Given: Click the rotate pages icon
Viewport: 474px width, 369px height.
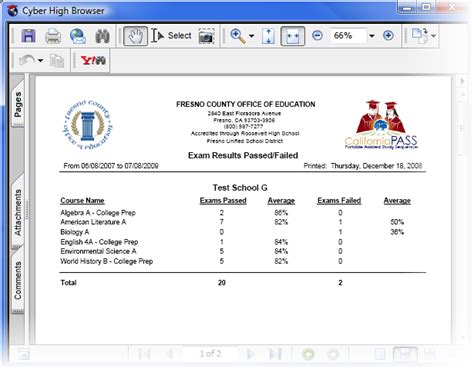Looking at the screenshot, I should (x=420, y=35).
